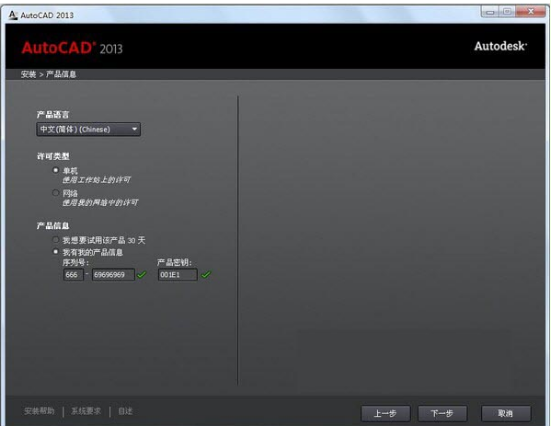Minimize the installer window
Screen dimensions: 551x426
tap(490, 12)
